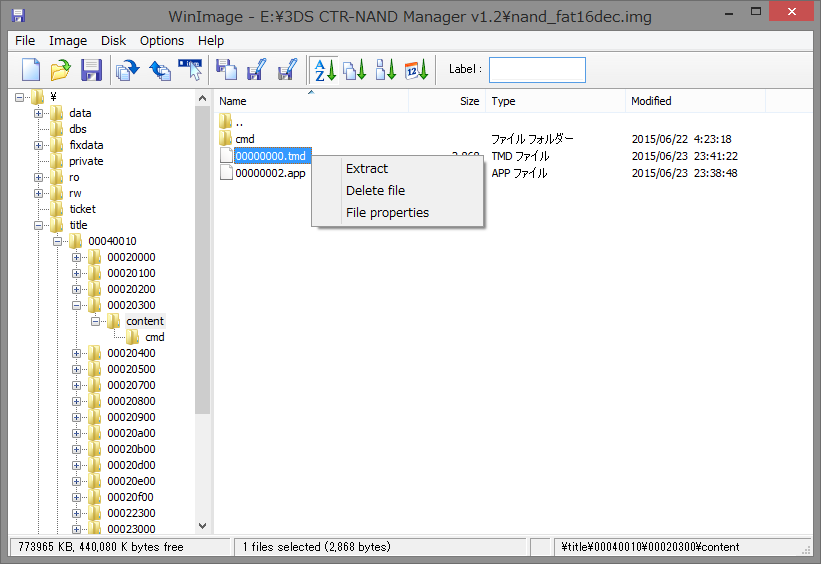Toggle sort by size icon
The width and height of the screenshot is (821, 564).
click(386, 69)
